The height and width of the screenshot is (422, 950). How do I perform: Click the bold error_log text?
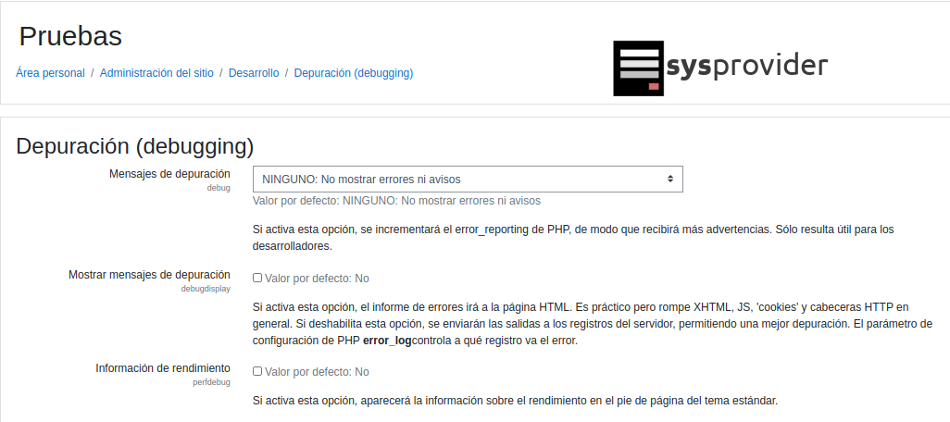(x=387, y=341)
